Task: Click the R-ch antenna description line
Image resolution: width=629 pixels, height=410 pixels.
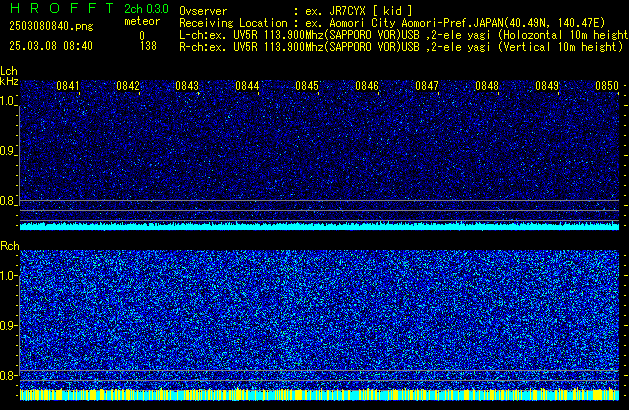Action: 401,47
